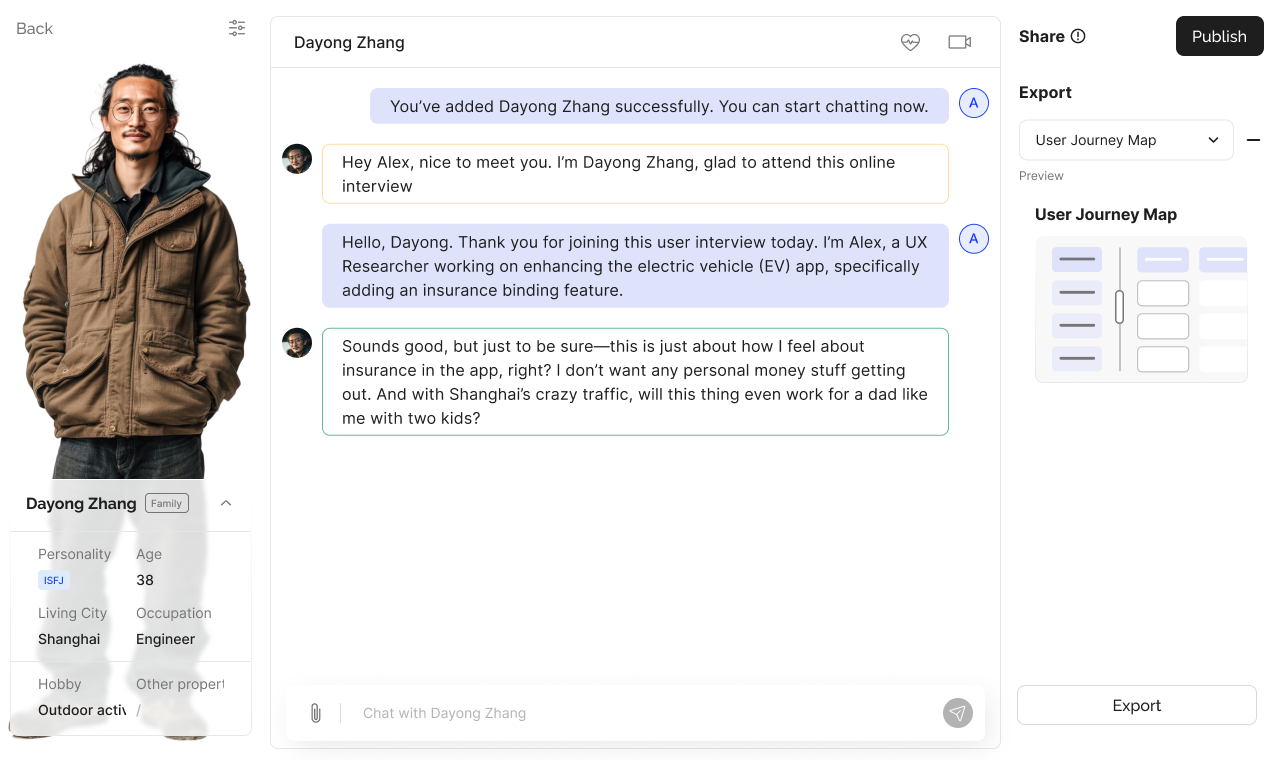The height and width of the screenshot is (760, 1270).
Task: Open the User Journey Map preview thumbnail
Action: [1141, 310]
